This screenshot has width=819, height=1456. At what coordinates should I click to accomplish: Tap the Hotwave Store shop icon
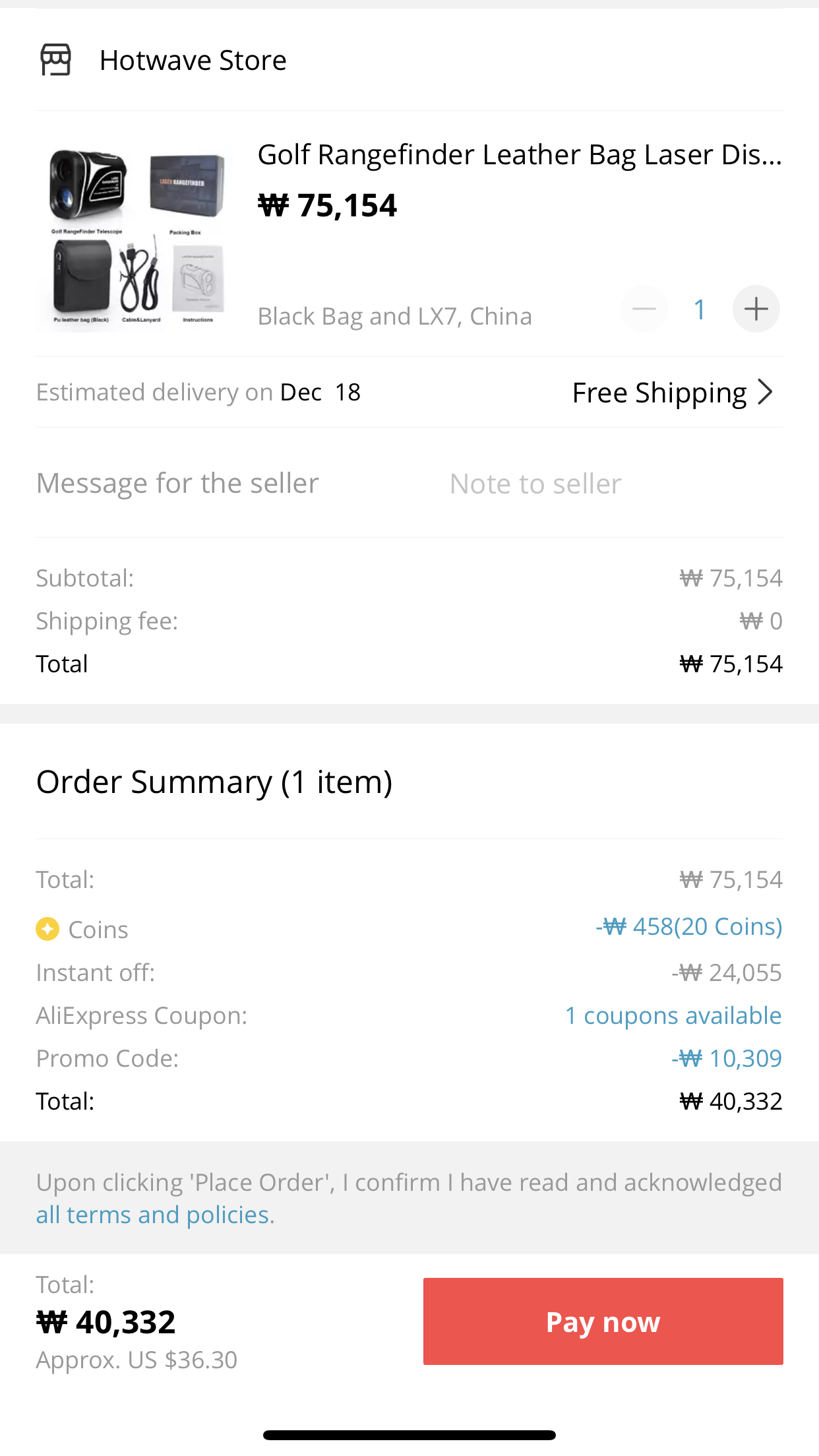(55, 60)
